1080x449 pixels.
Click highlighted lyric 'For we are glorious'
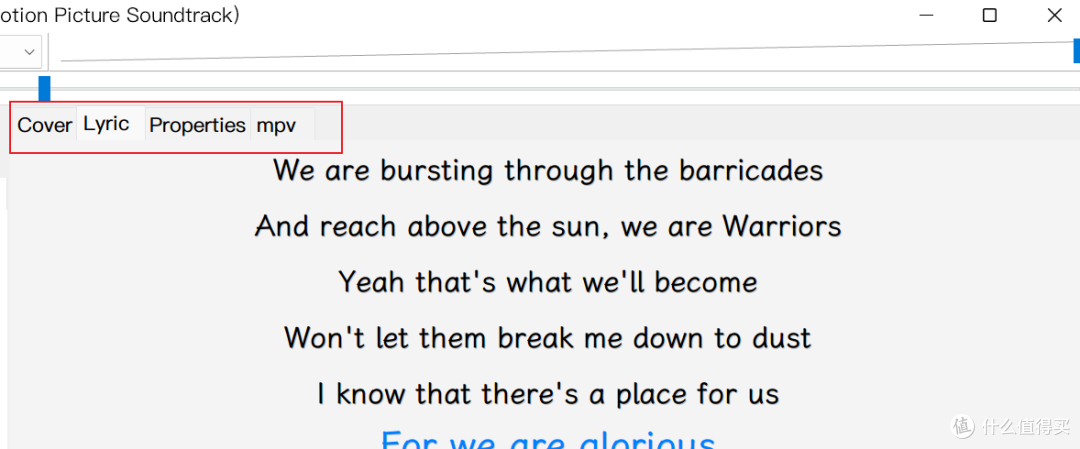[548, 439]
